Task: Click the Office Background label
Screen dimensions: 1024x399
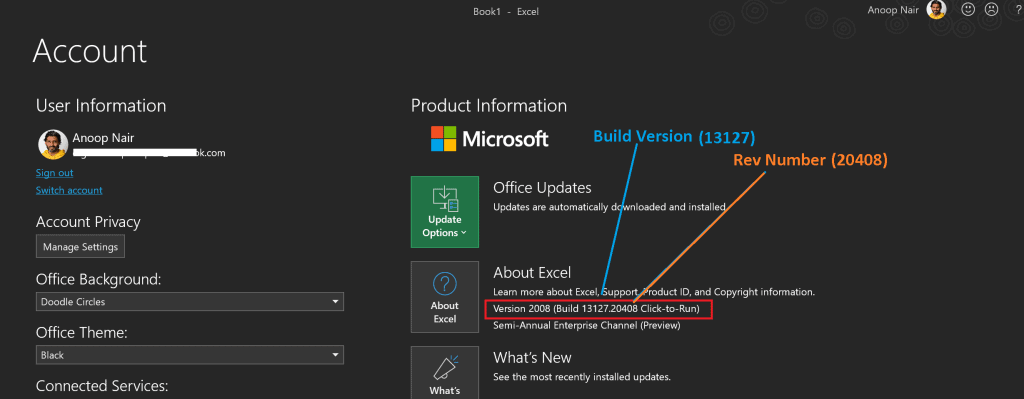Action: (x=98, y=279)
